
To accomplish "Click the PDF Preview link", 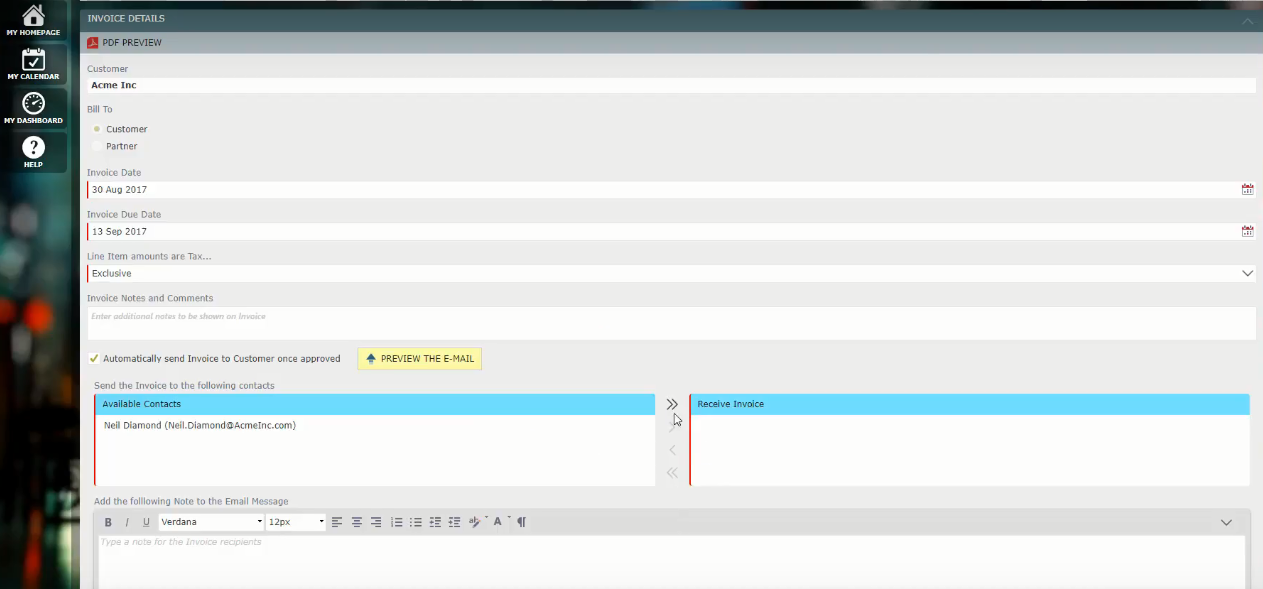I will [x=132, y=43].
